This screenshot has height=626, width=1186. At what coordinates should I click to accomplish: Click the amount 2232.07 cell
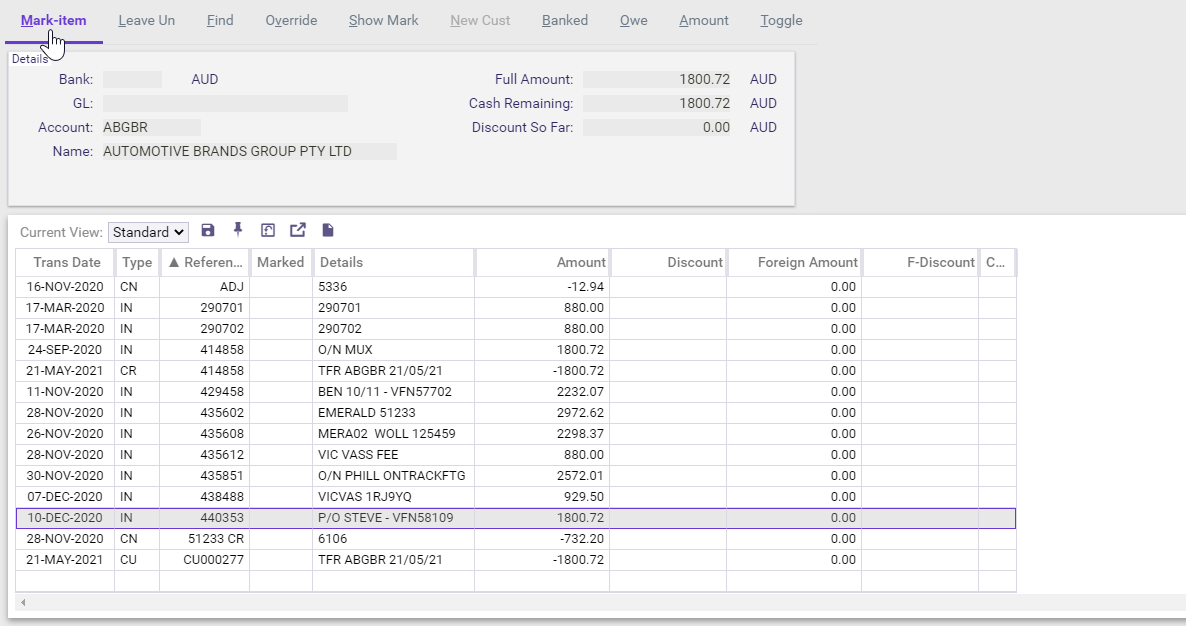tap(542, 392)
